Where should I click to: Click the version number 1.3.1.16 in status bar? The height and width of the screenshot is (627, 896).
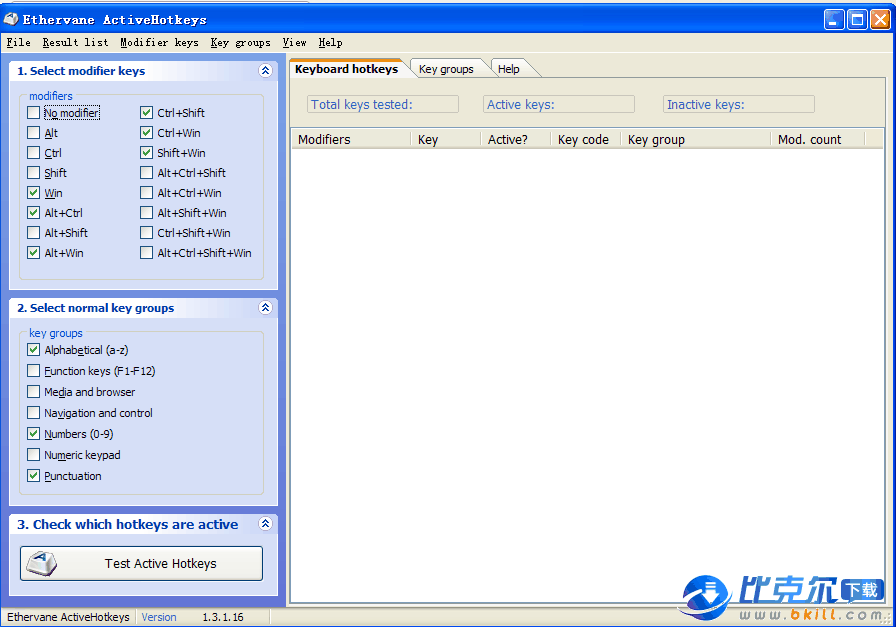click(223, 617)
